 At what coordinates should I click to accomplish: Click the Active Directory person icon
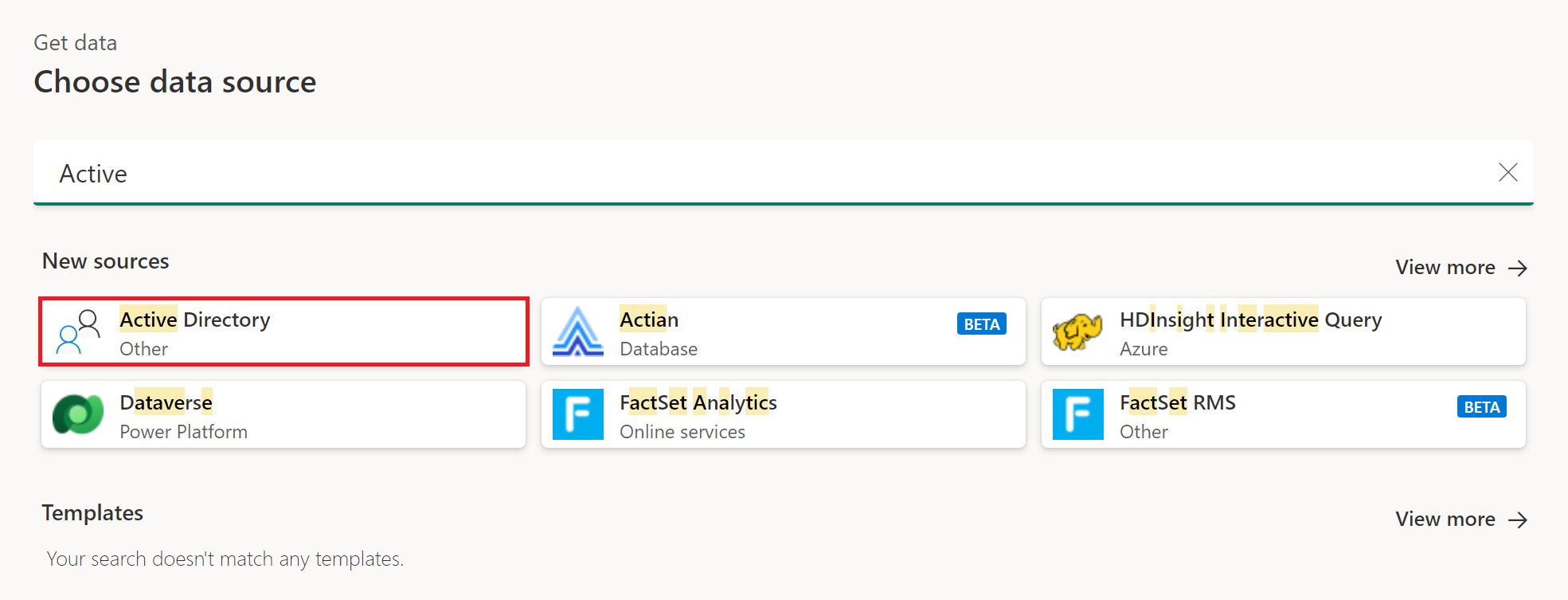pos(77,332)
